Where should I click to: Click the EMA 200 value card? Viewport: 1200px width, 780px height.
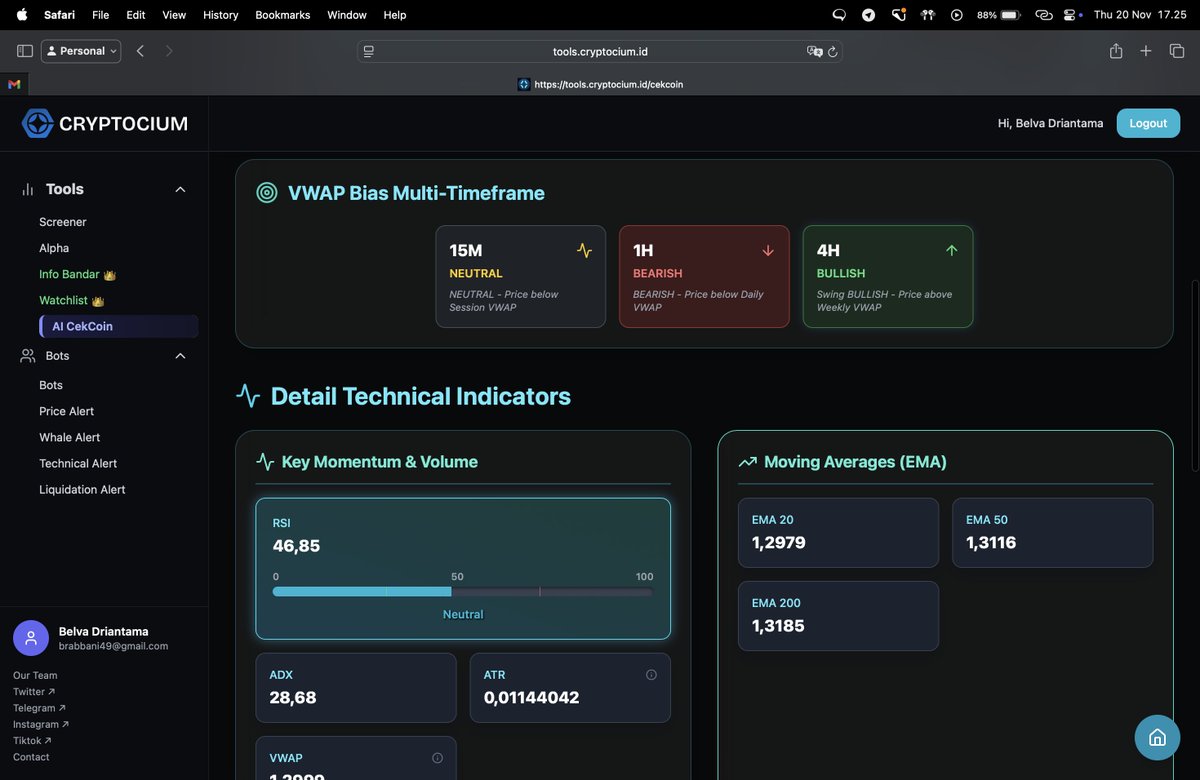pyautogui.click(x=838, y=616)
